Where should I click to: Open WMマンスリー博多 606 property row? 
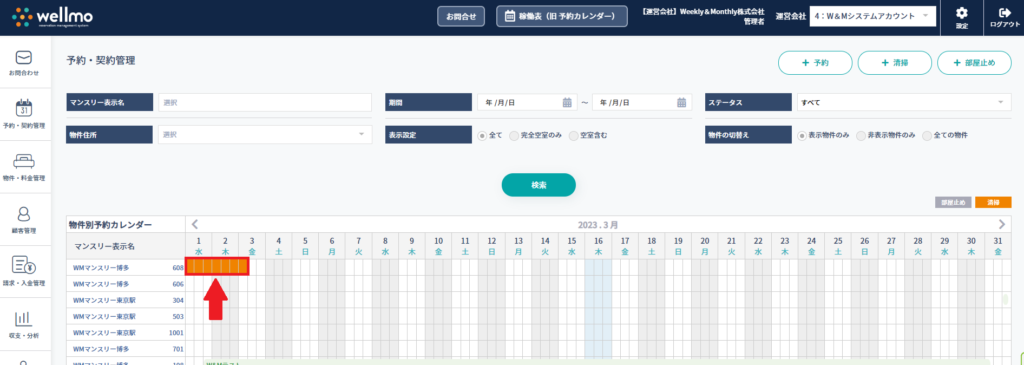[126, 283]
